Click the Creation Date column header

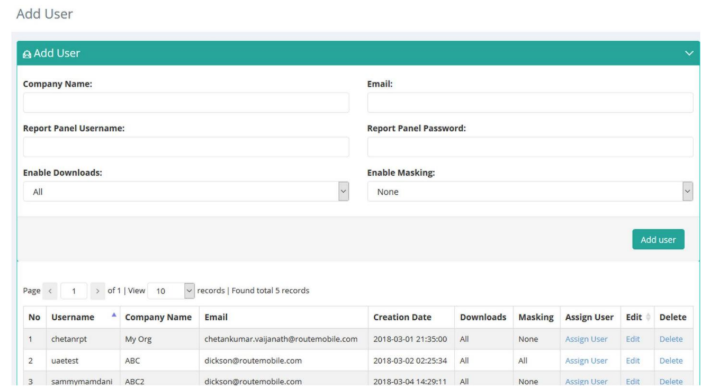click(411, 317)
